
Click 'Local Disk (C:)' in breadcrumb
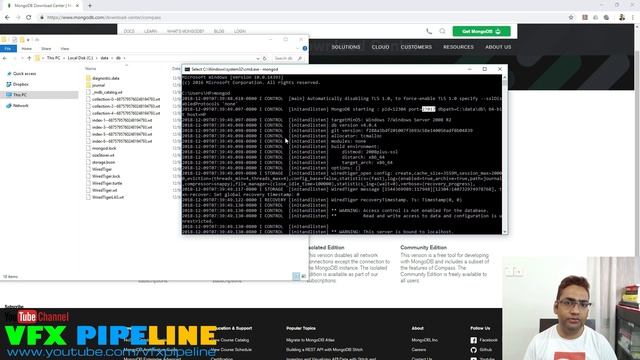(80, 58)
